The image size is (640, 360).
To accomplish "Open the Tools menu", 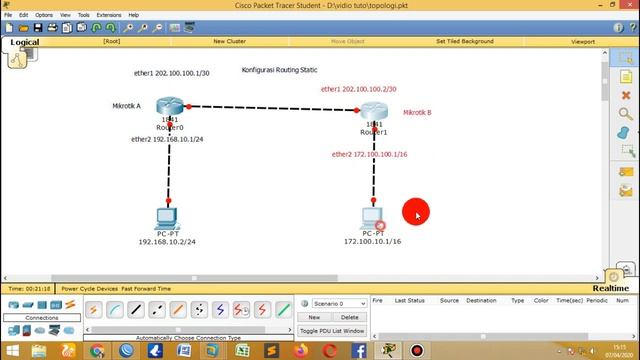I will (84, 15).
